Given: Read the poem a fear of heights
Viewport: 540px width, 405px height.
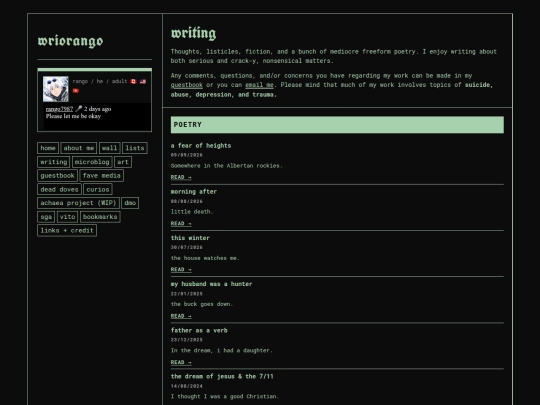Looking at the screenshot, I should [x=181, y=177].
